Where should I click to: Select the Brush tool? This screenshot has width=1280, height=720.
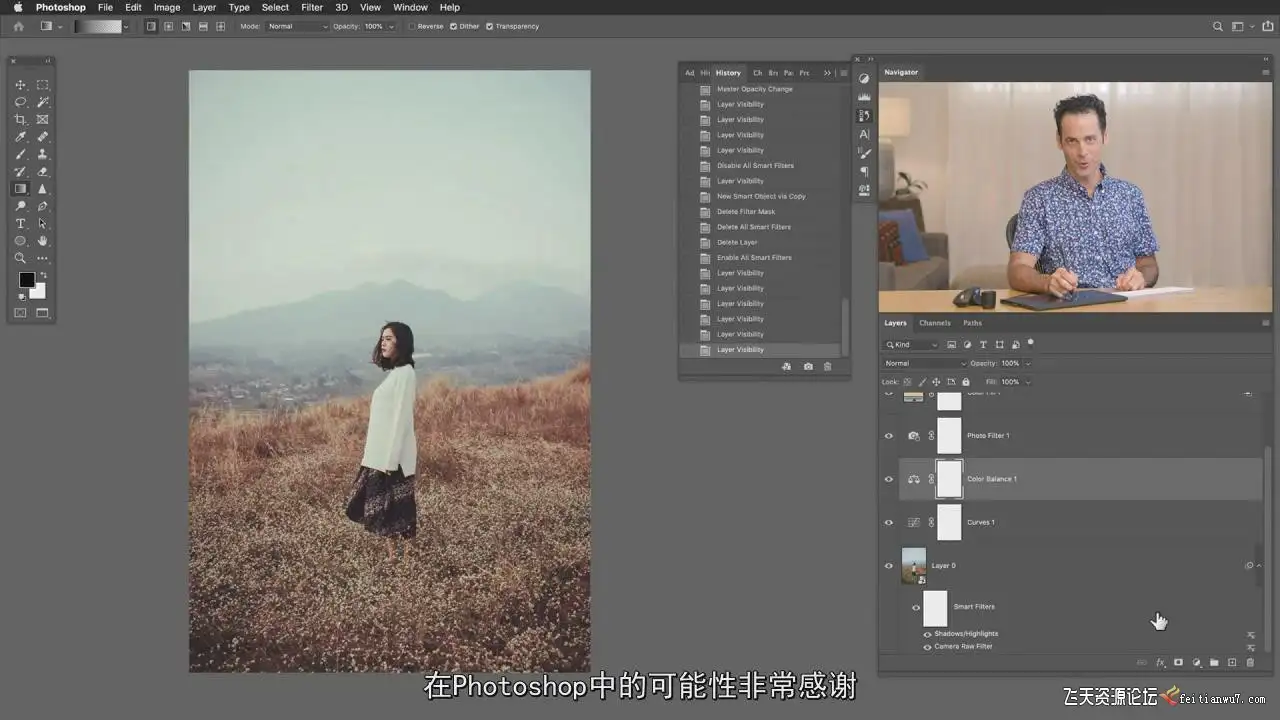pyautogui.click(x=20, y=154)
